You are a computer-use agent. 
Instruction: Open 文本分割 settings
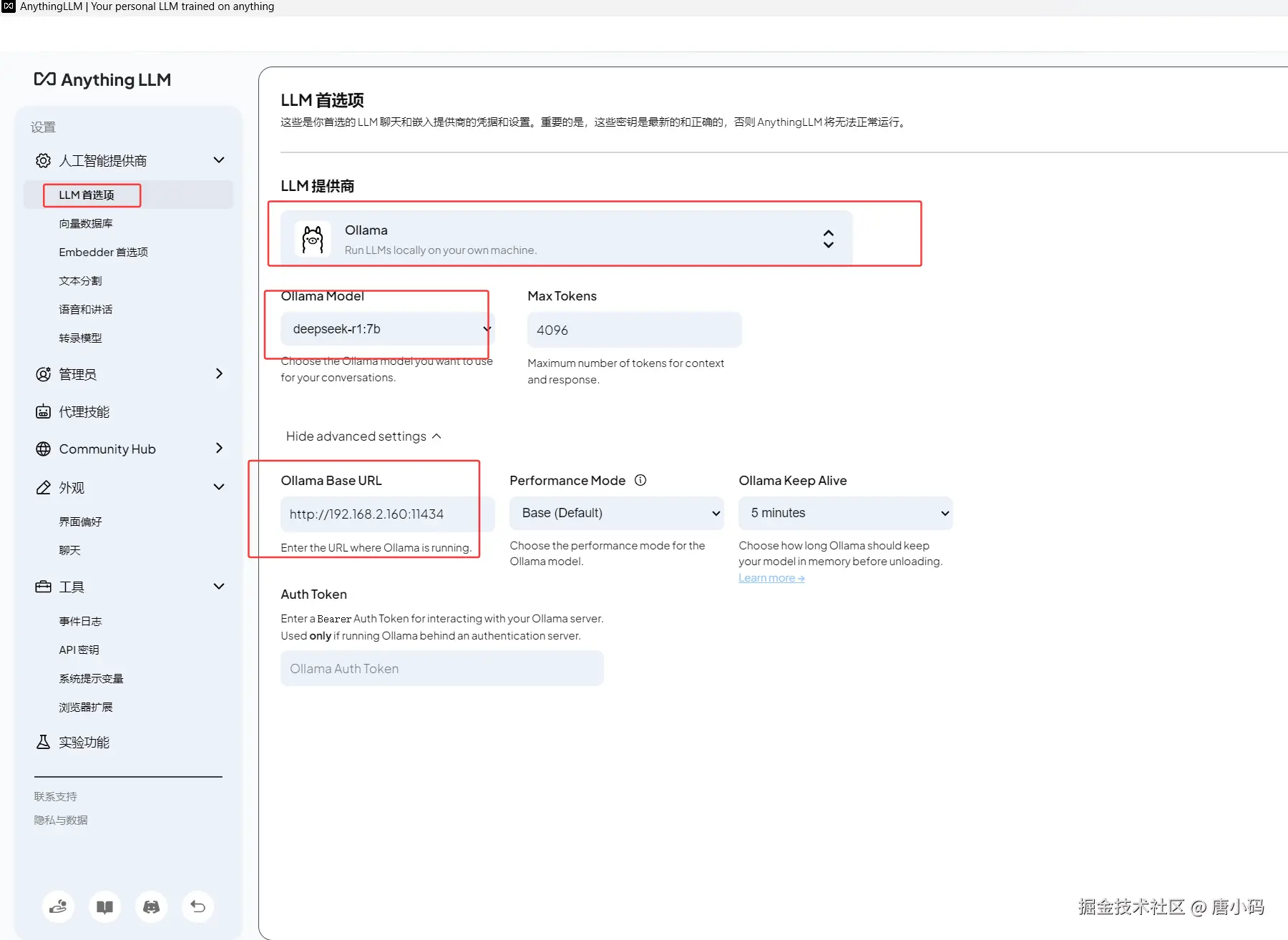[x=80, y=281]
